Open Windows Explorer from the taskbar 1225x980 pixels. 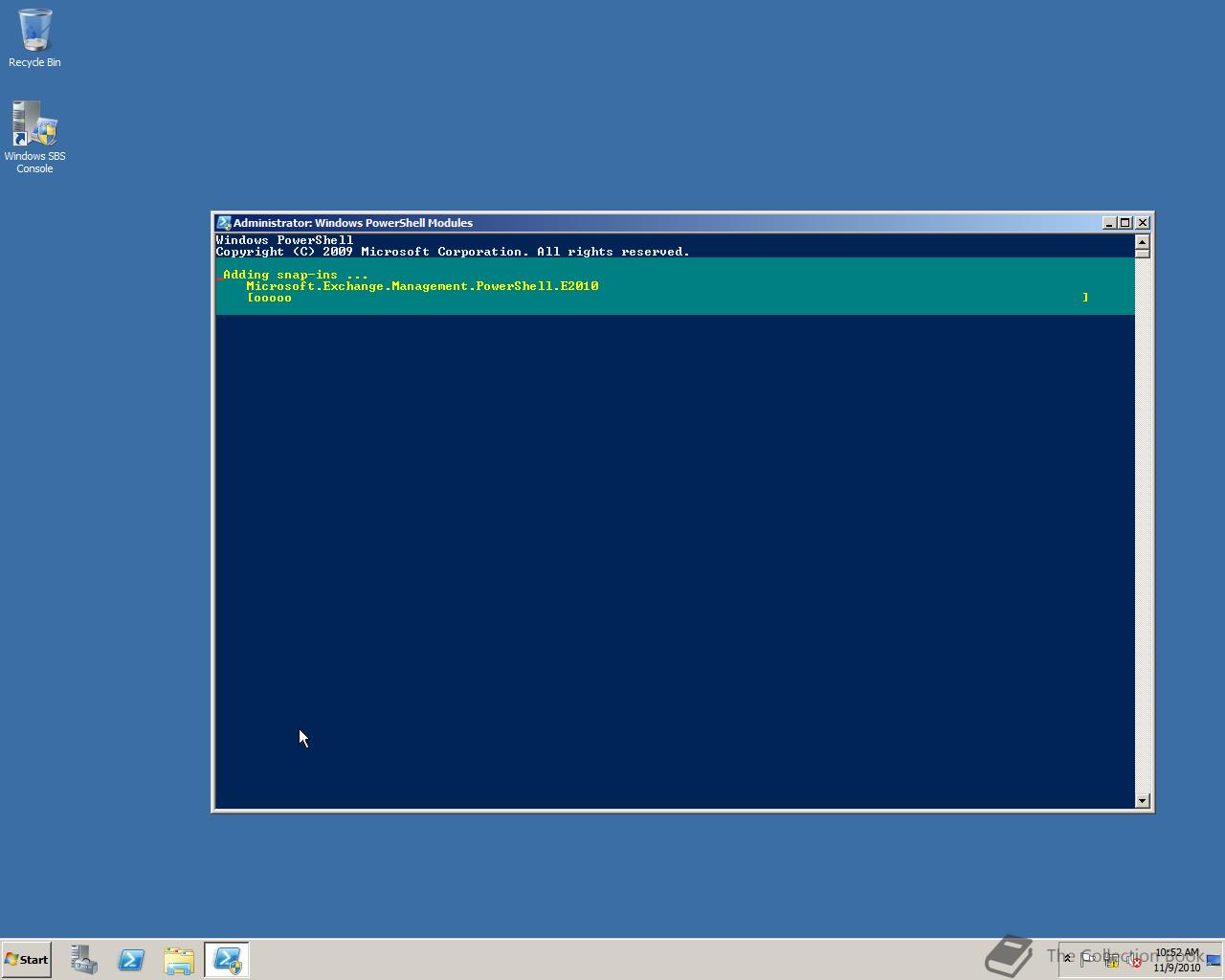[179, 960]
